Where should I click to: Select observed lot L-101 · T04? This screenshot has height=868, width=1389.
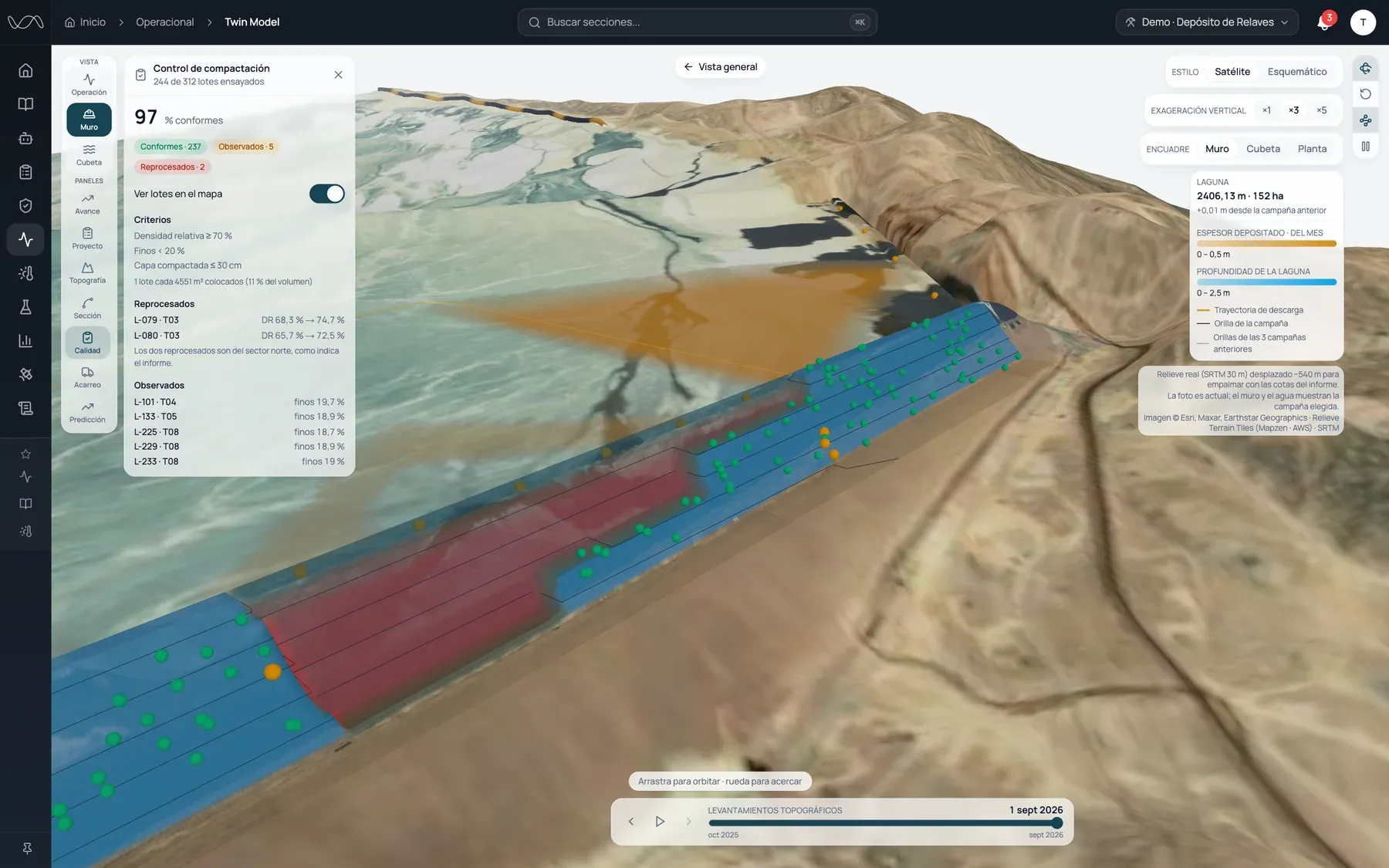point(239,402)
